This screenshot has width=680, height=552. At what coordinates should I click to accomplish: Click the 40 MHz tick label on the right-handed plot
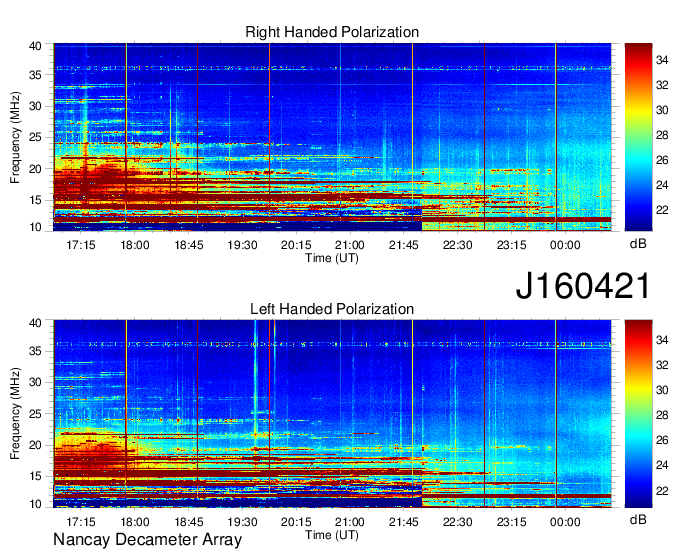[x=35, y=46]
